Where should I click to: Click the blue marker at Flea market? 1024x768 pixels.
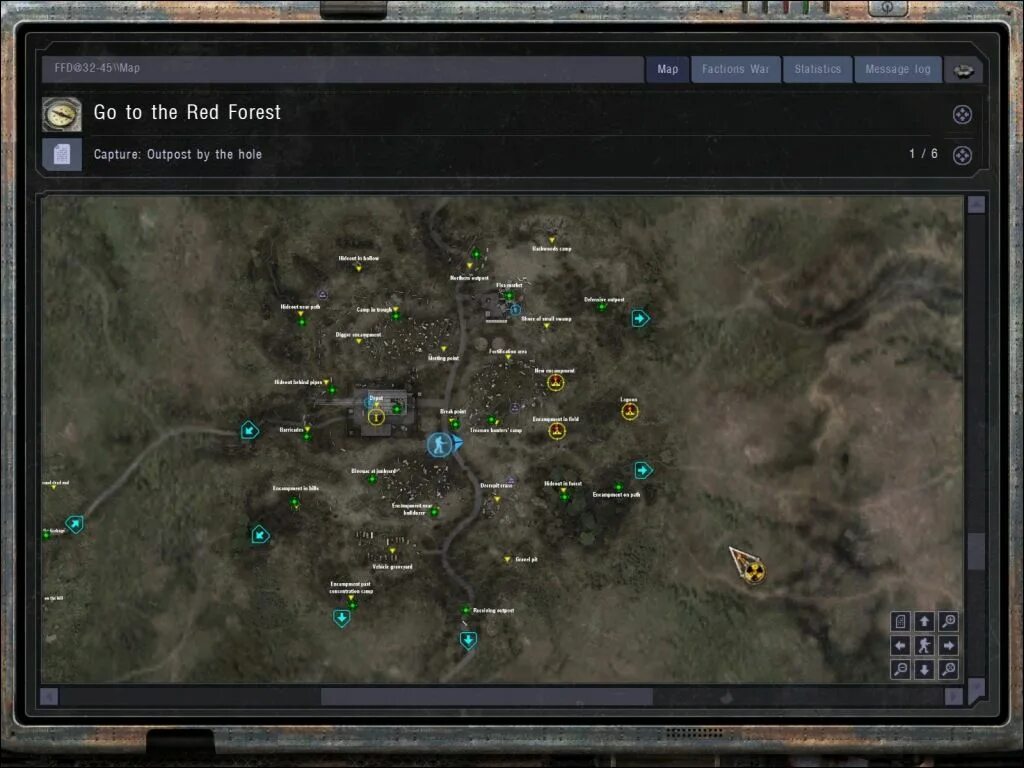515,310
